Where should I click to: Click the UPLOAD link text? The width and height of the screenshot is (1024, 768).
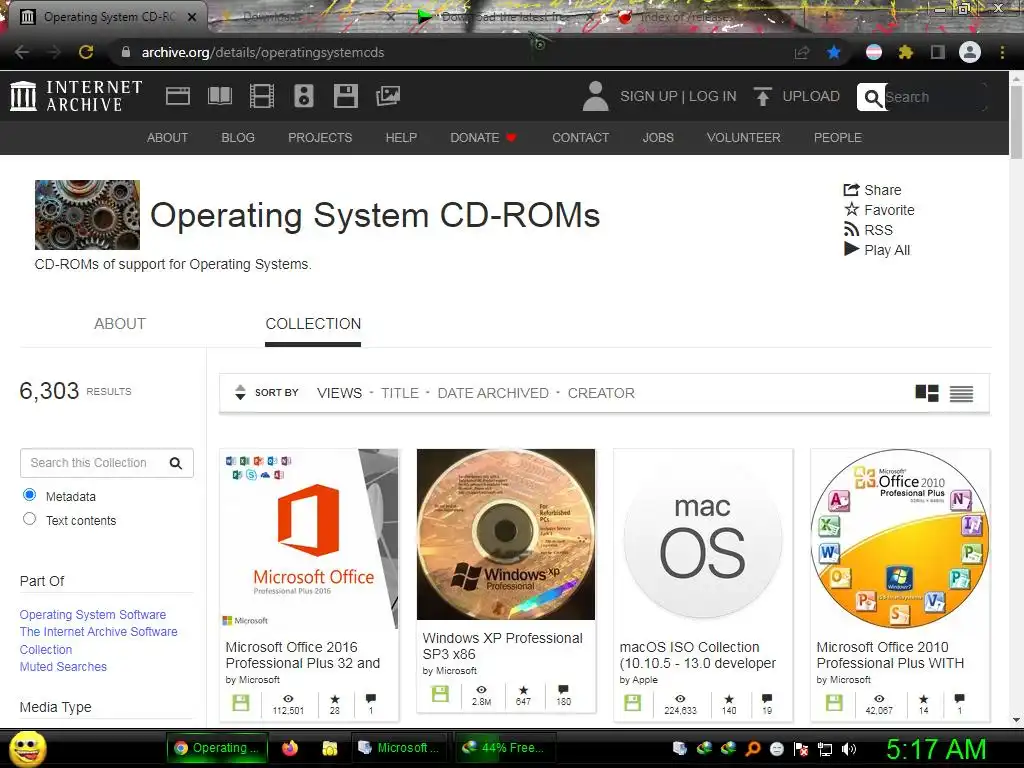click(811, 97)
